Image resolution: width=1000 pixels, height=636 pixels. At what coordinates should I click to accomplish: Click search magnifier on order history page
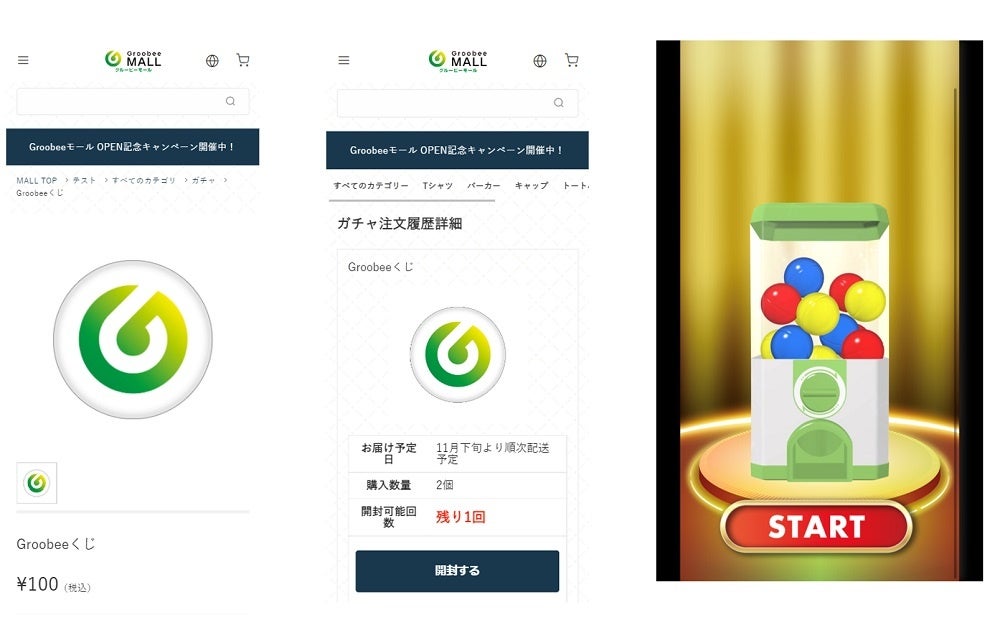(559, 103)
